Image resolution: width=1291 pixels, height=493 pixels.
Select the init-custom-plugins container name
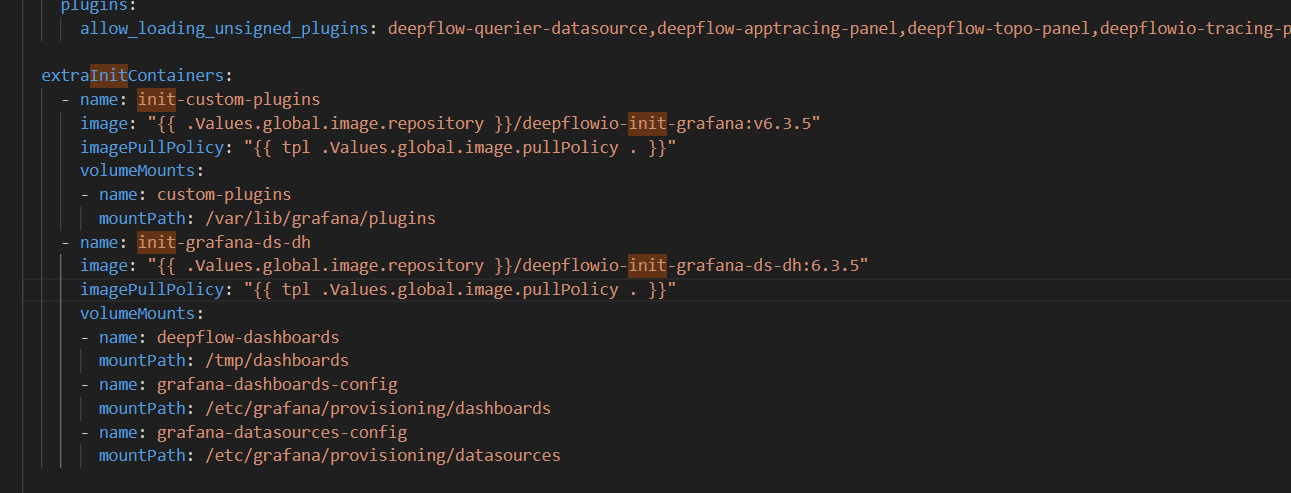pyautogui.click(x=228, y=99)
